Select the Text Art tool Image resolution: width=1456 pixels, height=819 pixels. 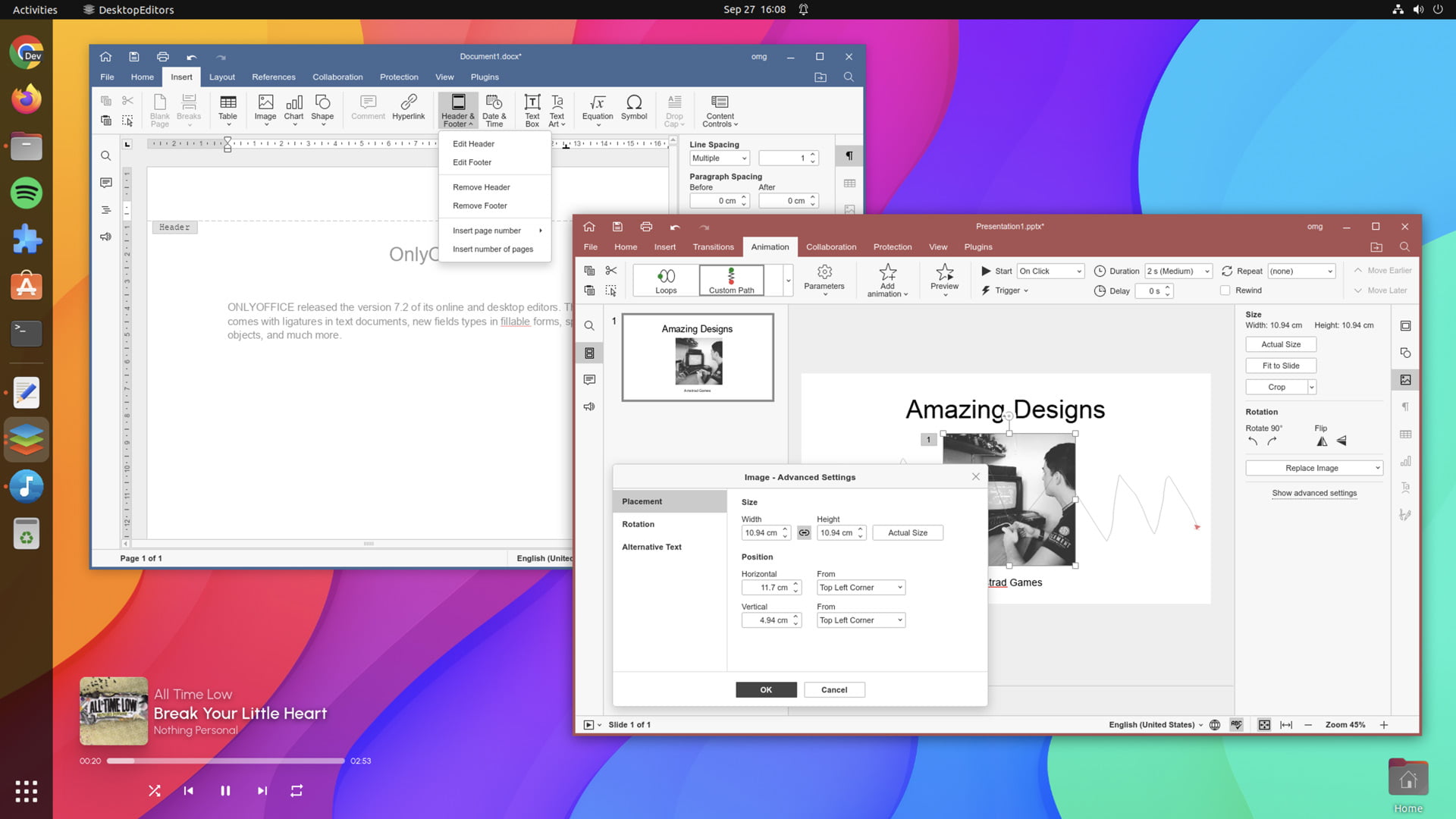coord(557,108)
